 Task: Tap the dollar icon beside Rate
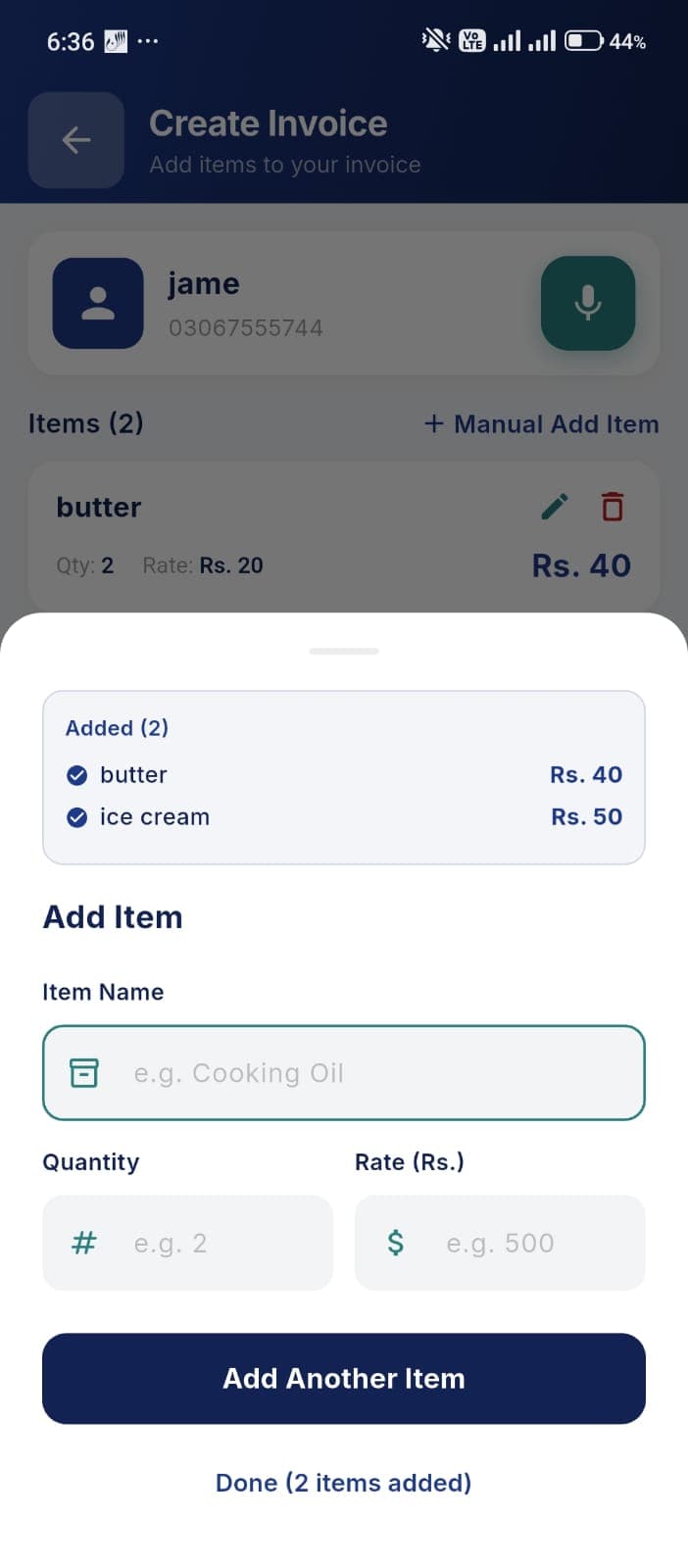coord(395,1243)
